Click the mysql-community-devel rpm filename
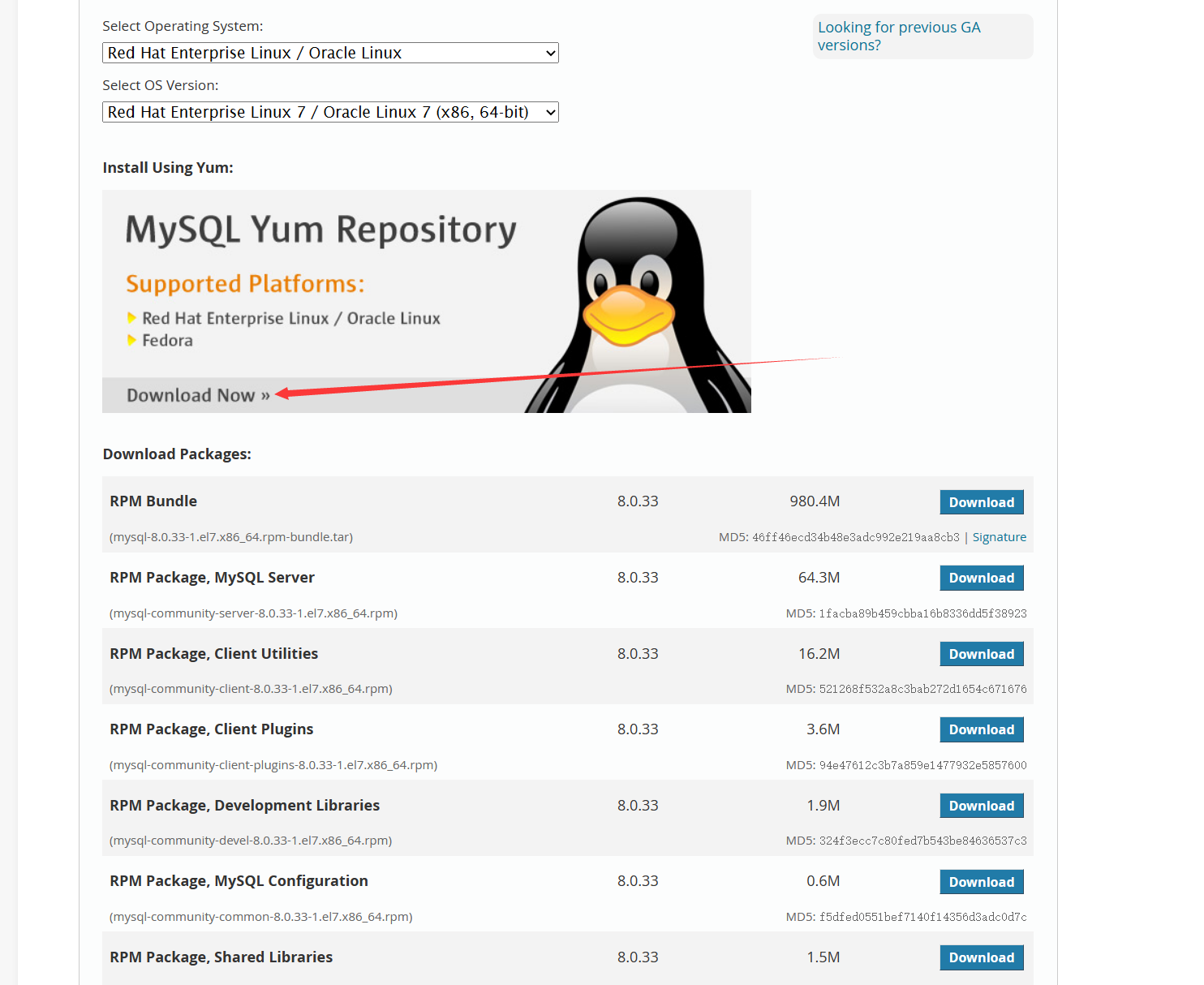Image resolution: width=1204 pixels, height=985 pixels. point(251,841)
